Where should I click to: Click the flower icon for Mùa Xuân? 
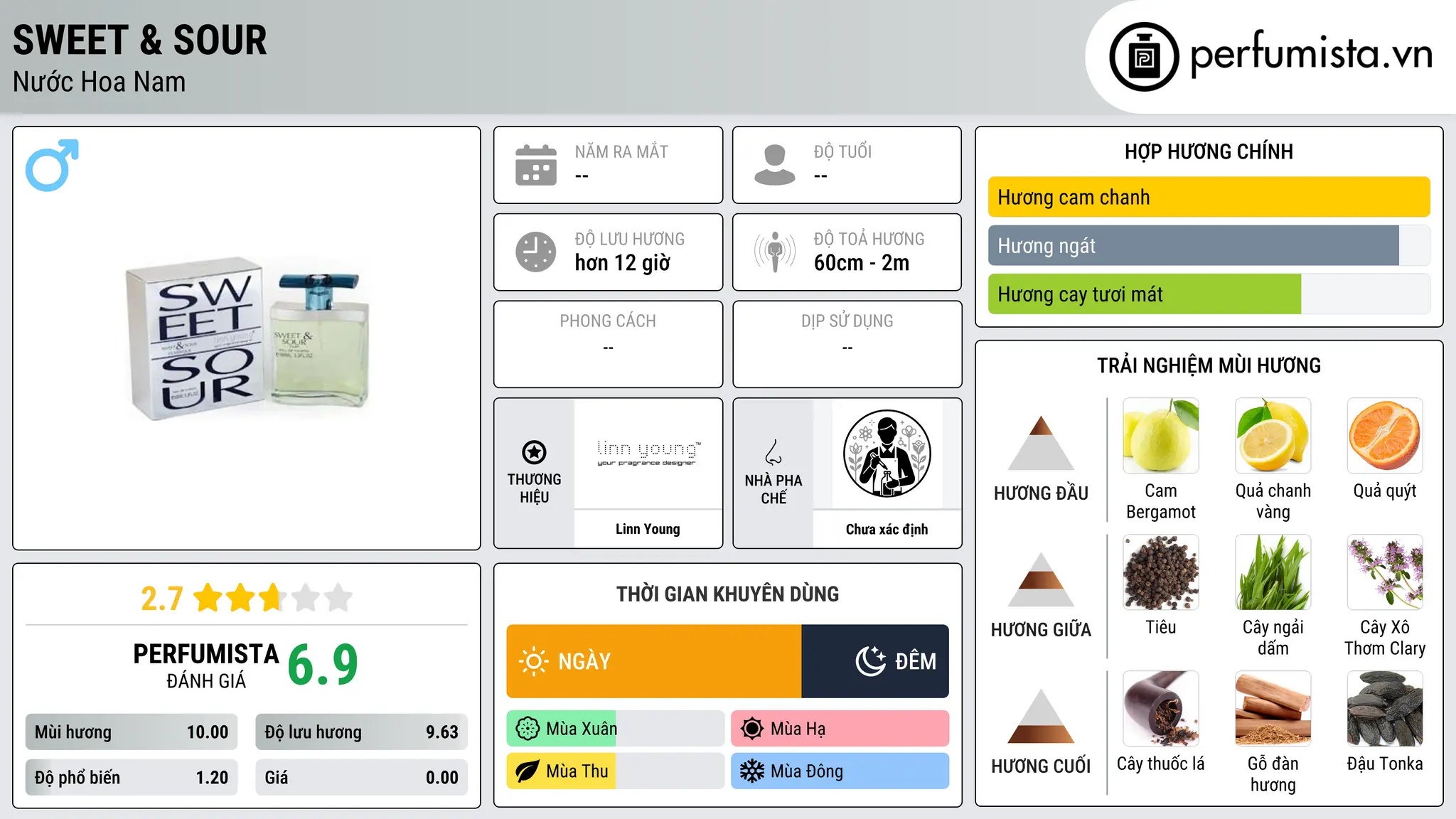[x=528, y=729]
